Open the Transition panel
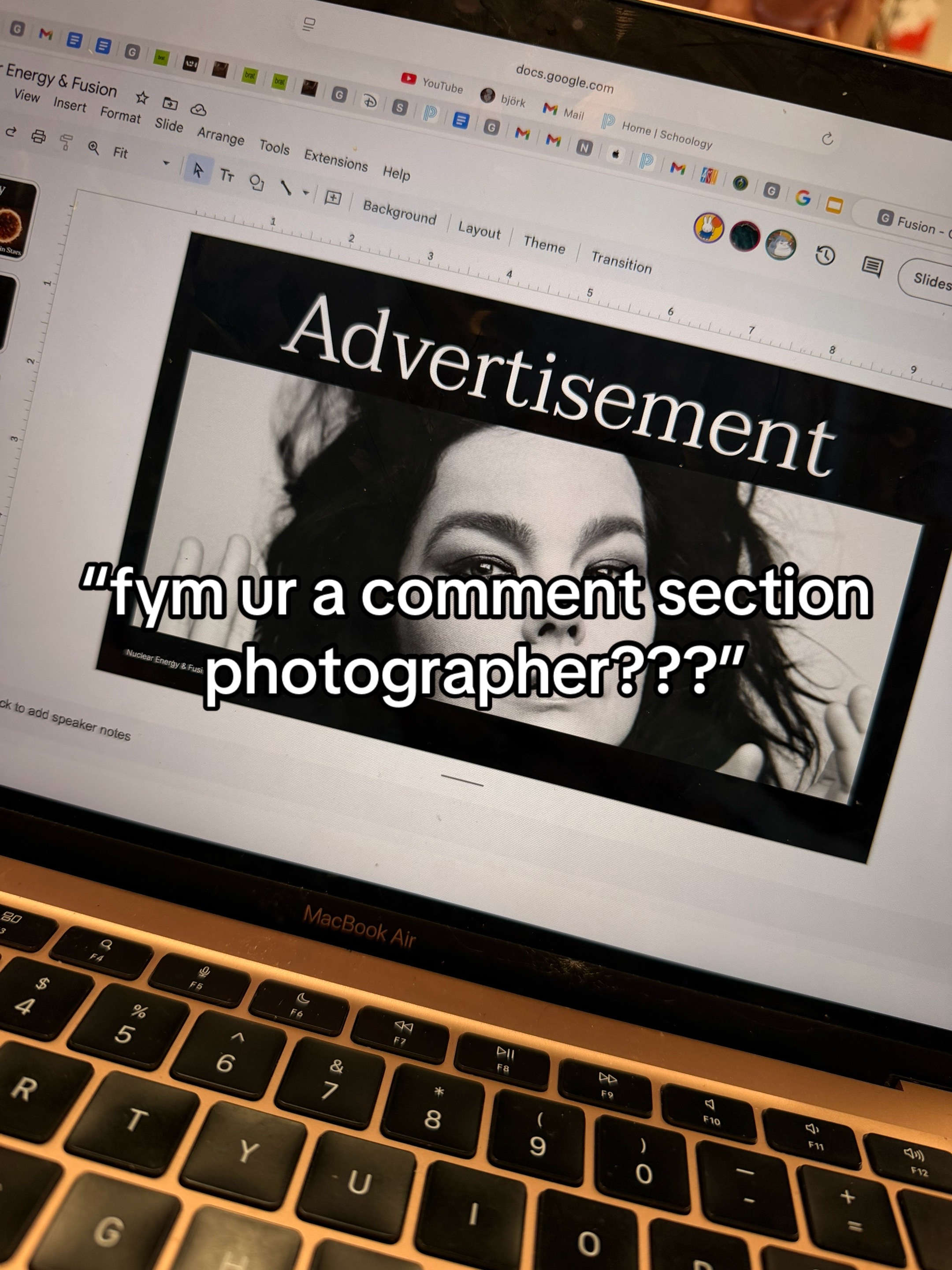 (x=621, y=262)
